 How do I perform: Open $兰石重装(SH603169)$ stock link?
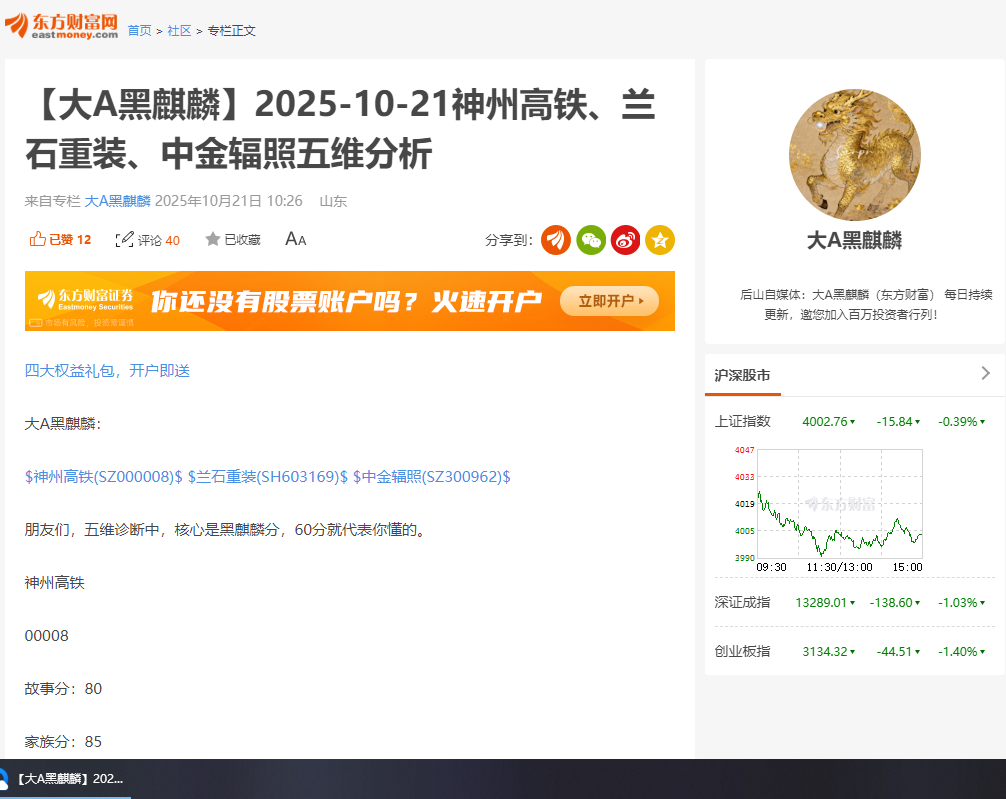268,477
